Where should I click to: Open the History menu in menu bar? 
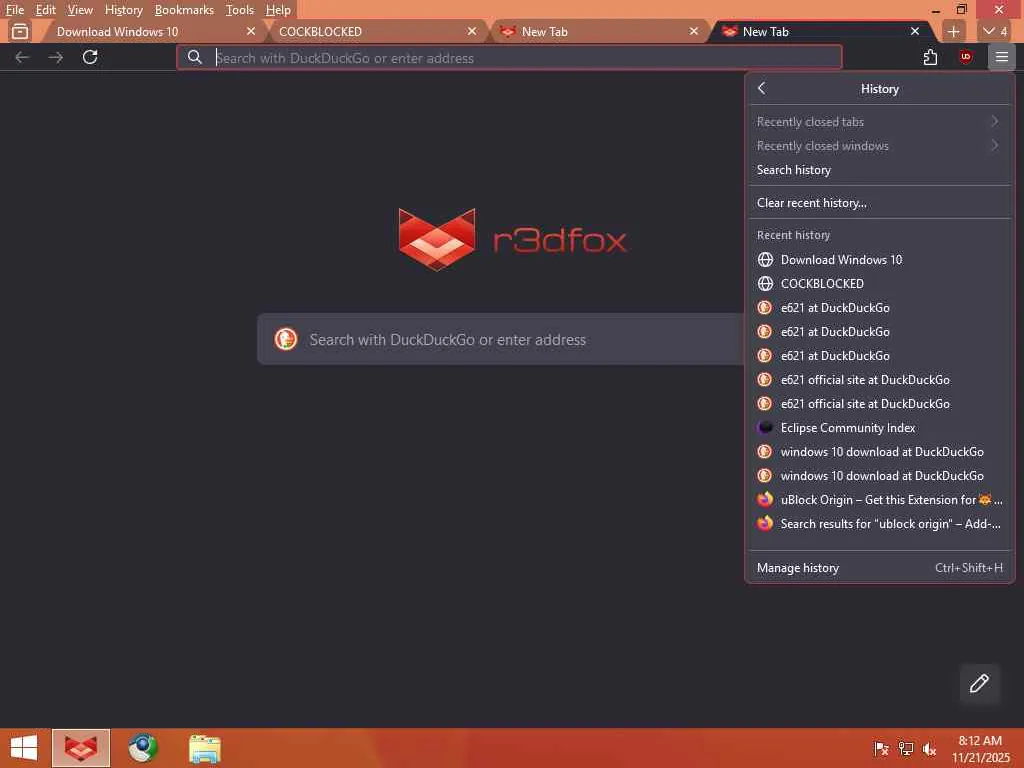pos(123,10)
